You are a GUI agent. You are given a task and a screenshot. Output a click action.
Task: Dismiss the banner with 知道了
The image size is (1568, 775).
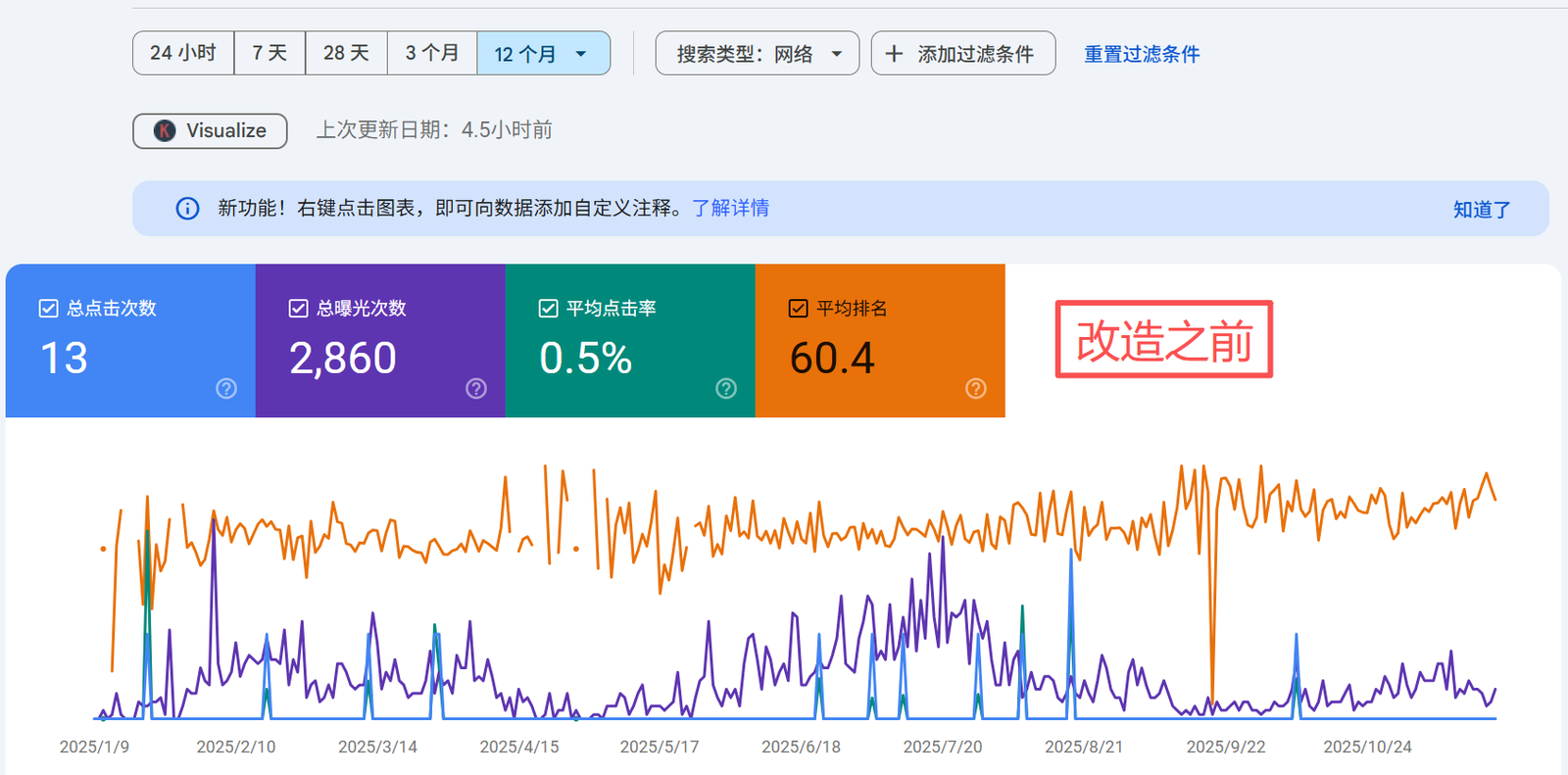point(1481,210)
